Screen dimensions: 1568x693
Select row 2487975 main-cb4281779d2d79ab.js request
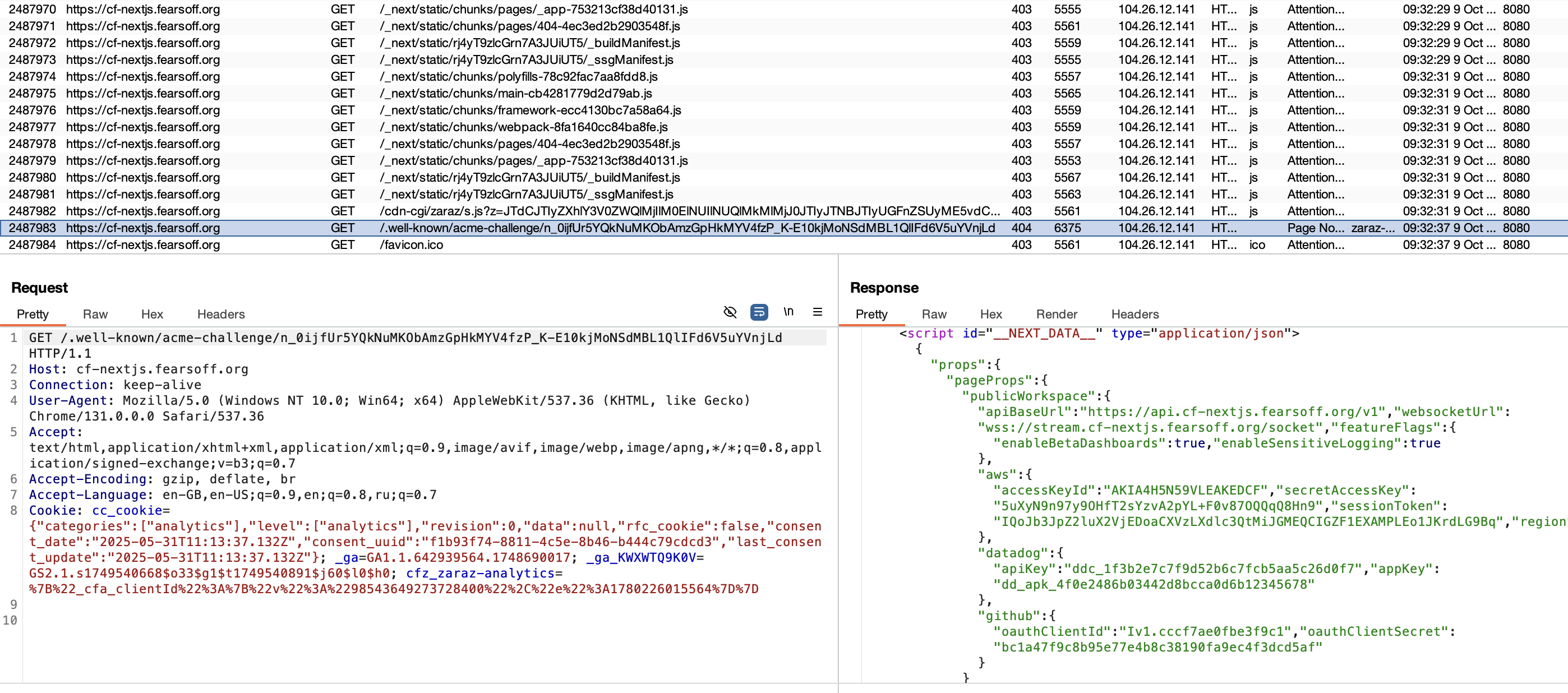coord(515,93)
